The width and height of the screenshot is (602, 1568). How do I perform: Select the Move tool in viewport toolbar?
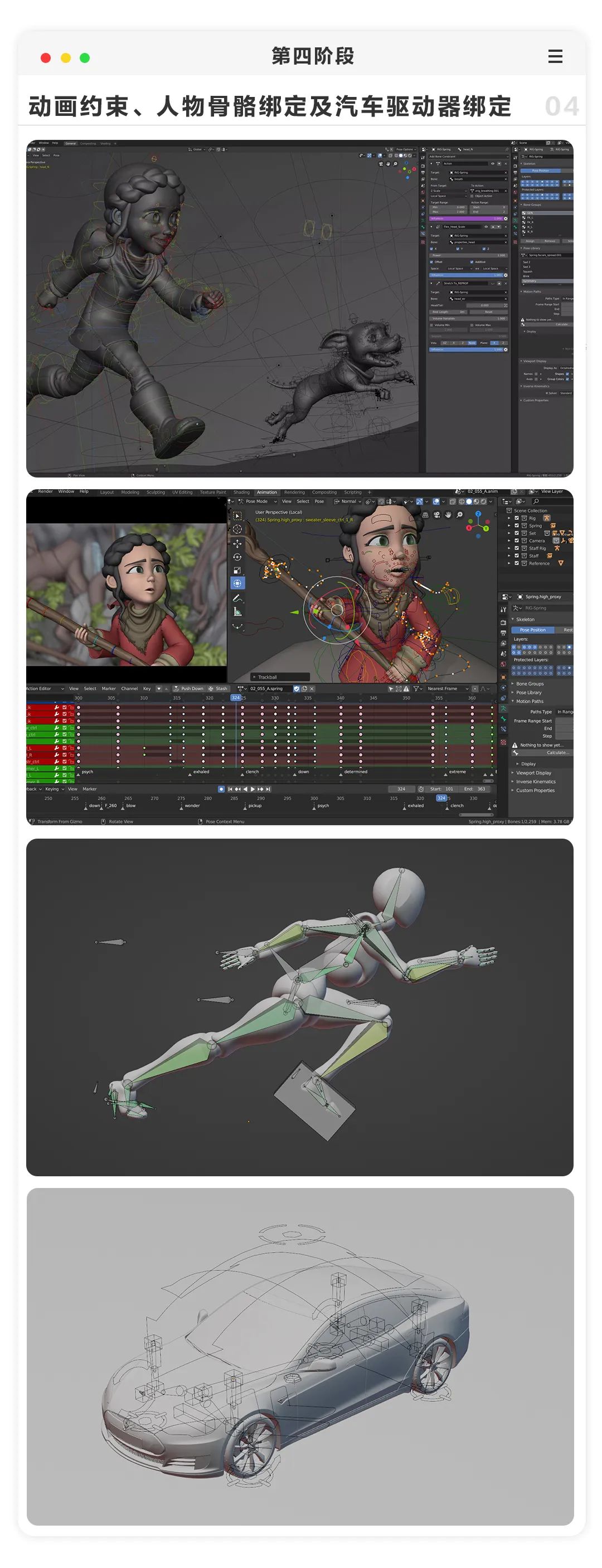[237, 544]
